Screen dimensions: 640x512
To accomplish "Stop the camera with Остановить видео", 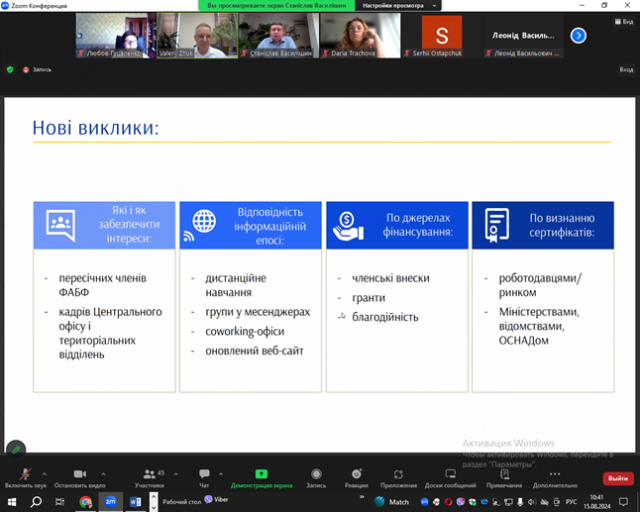I will (79, 475).
